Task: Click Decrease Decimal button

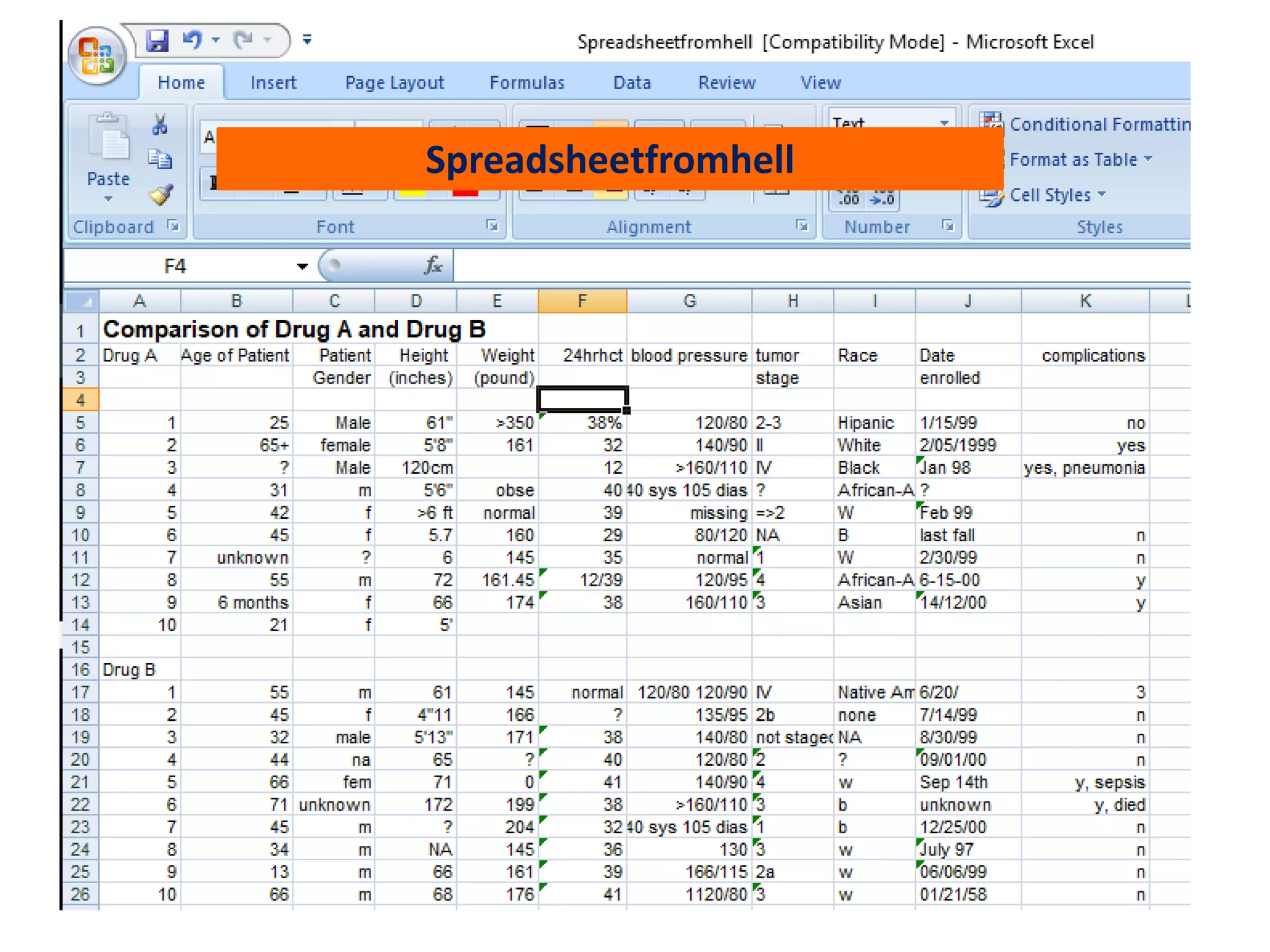Action: coord(882,198)
